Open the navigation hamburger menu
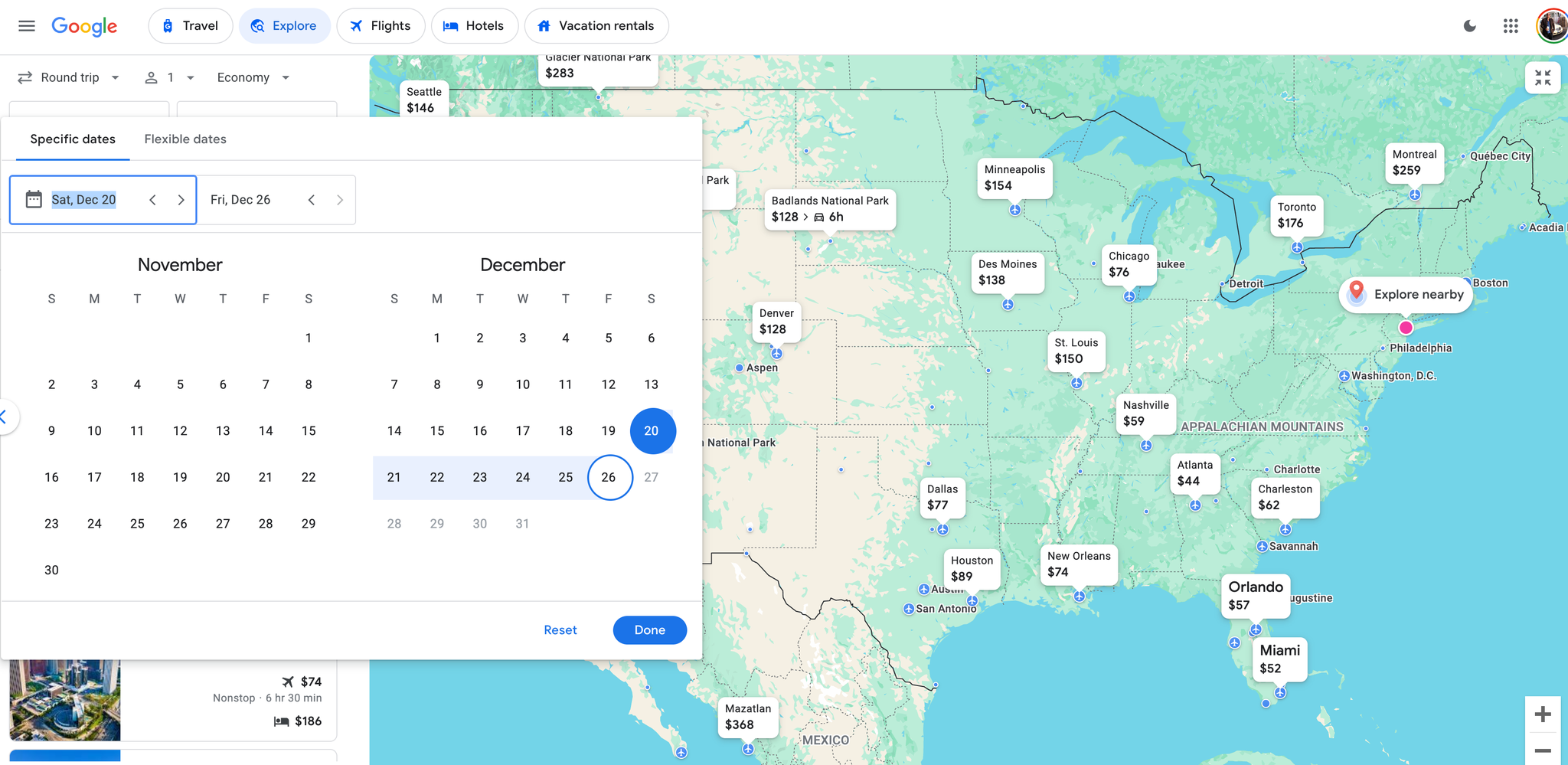This screenshot has width=1568, height=765. coord(26,25)
